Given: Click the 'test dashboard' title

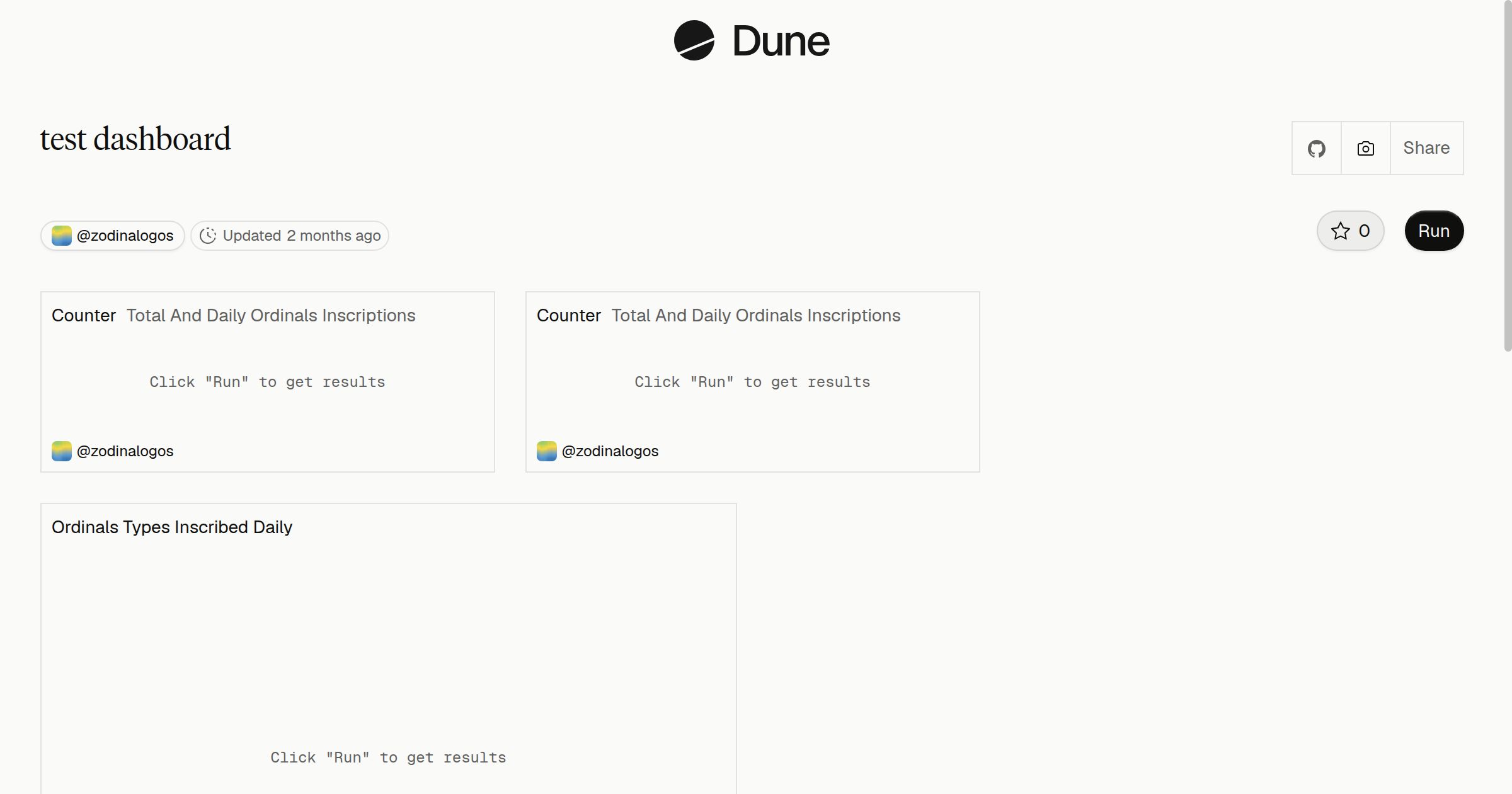Looking at the screenshot, I should pyautogui.click(x=135, y=139).
